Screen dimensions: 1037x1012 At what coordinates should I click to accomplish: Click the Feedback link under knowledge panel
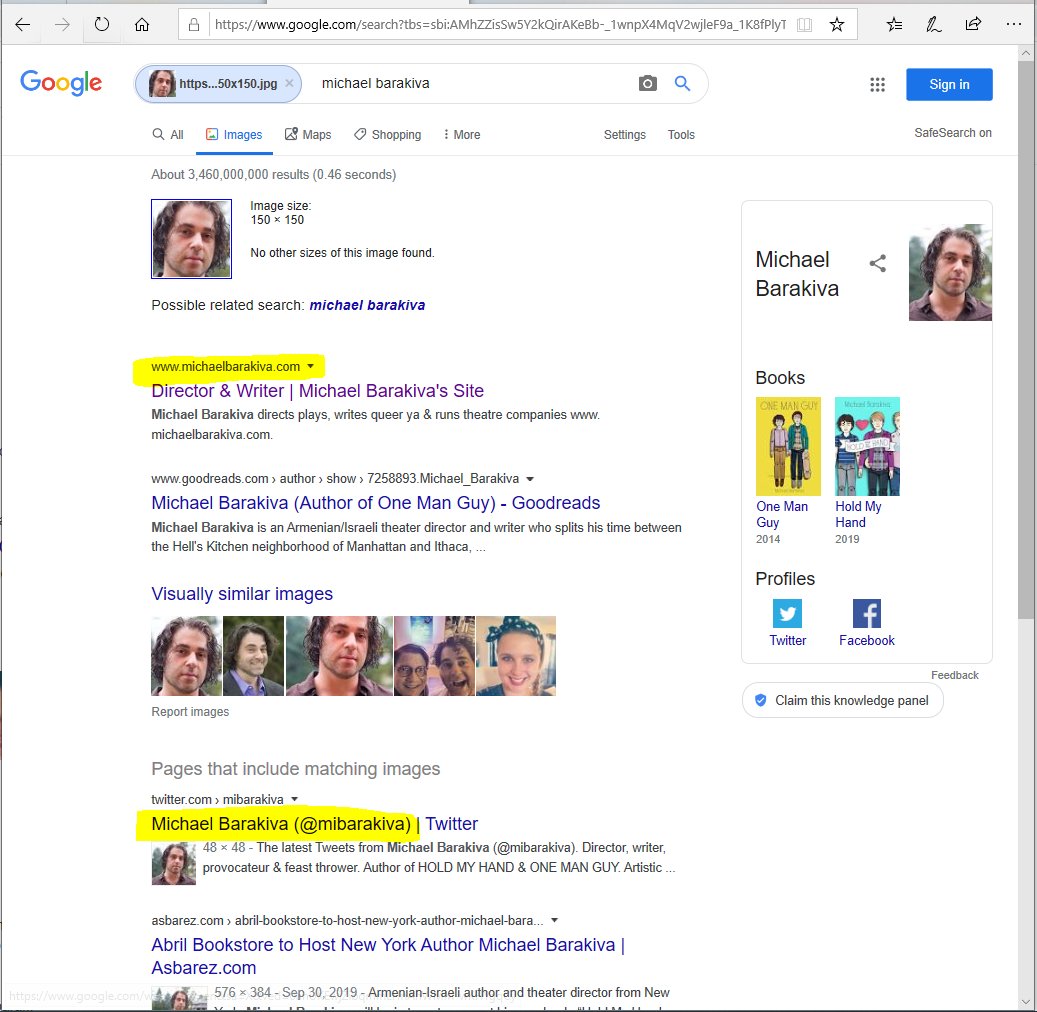tap(954, 675)
